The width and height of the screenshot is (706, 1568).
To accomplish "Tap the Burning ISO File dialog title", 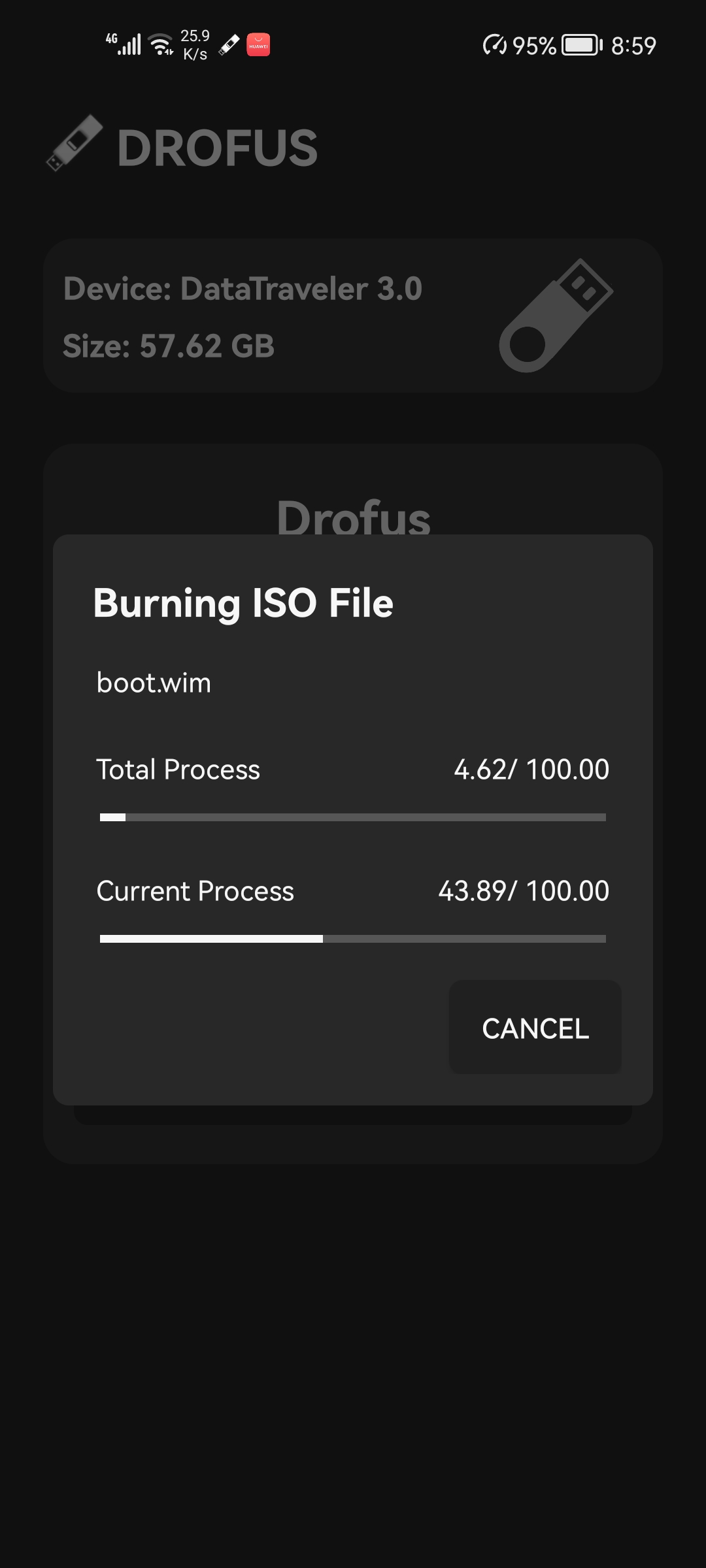I will [x=243, y=602].
